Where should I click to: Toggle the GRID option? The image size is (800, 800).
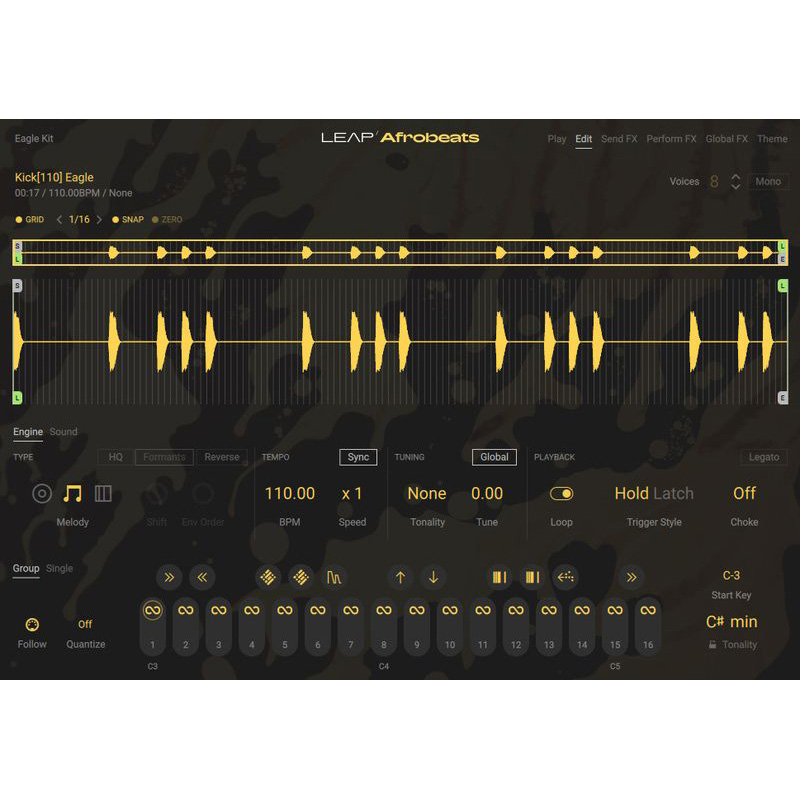[x=30, y=219]
